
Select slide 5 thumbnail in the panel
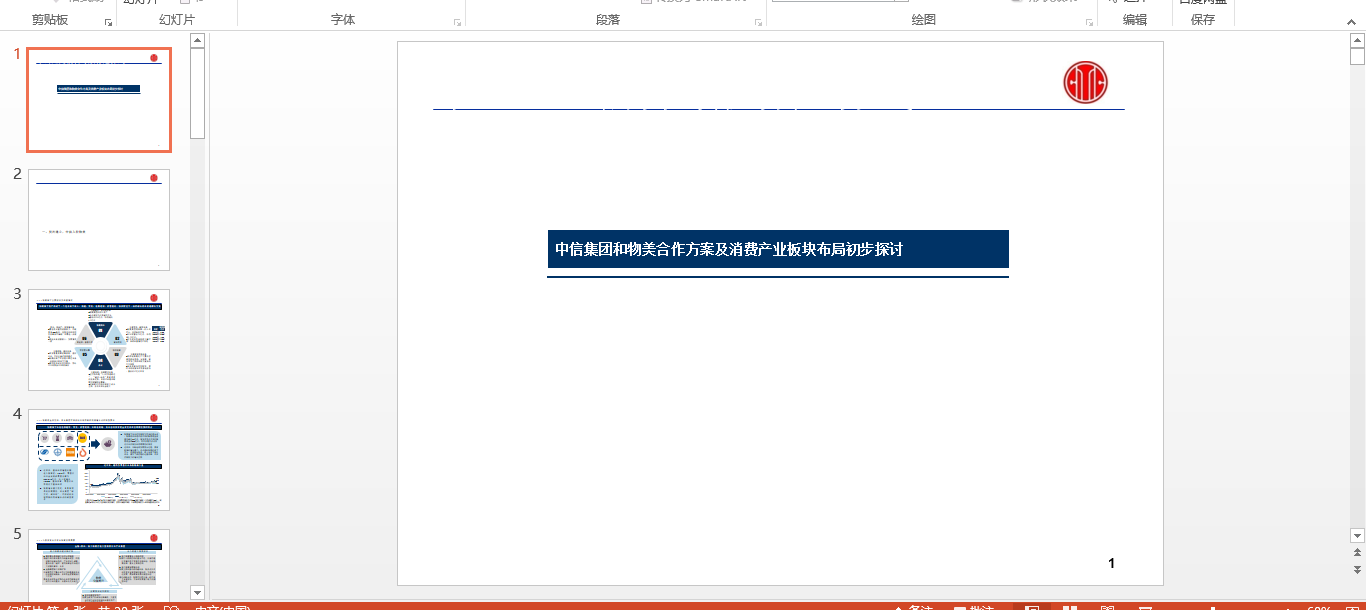[99, 564]
